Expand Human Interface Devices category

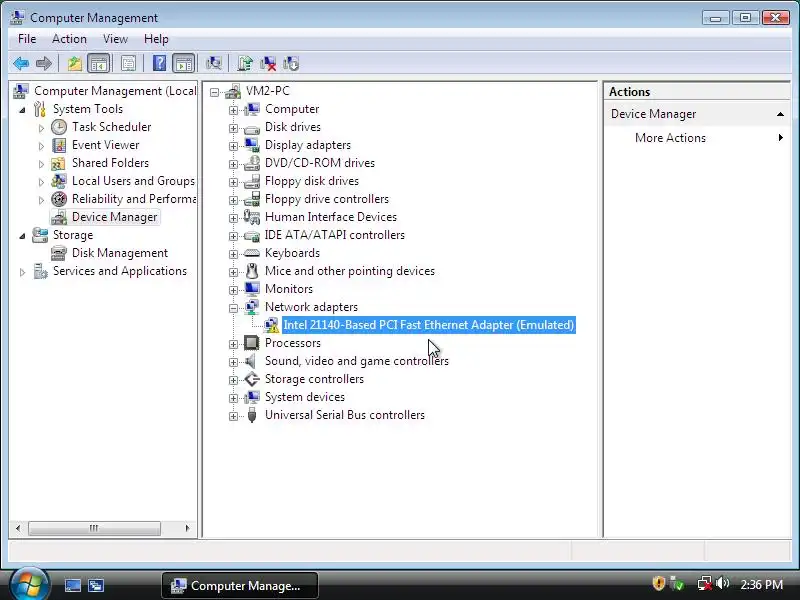click(233, 218)
